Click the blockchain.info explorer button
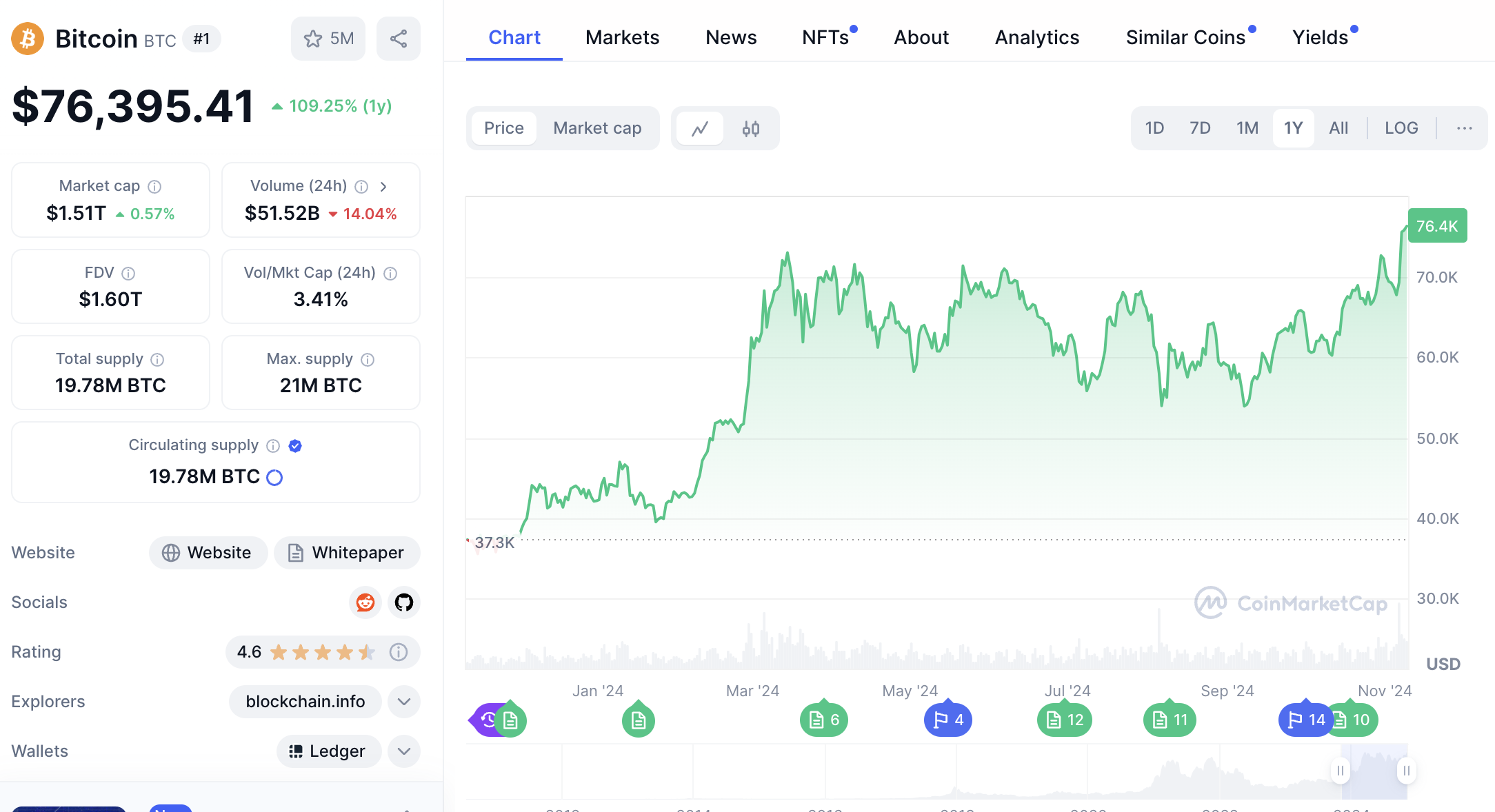Viewport: 1495px width, 812px height. pos(305,702)
